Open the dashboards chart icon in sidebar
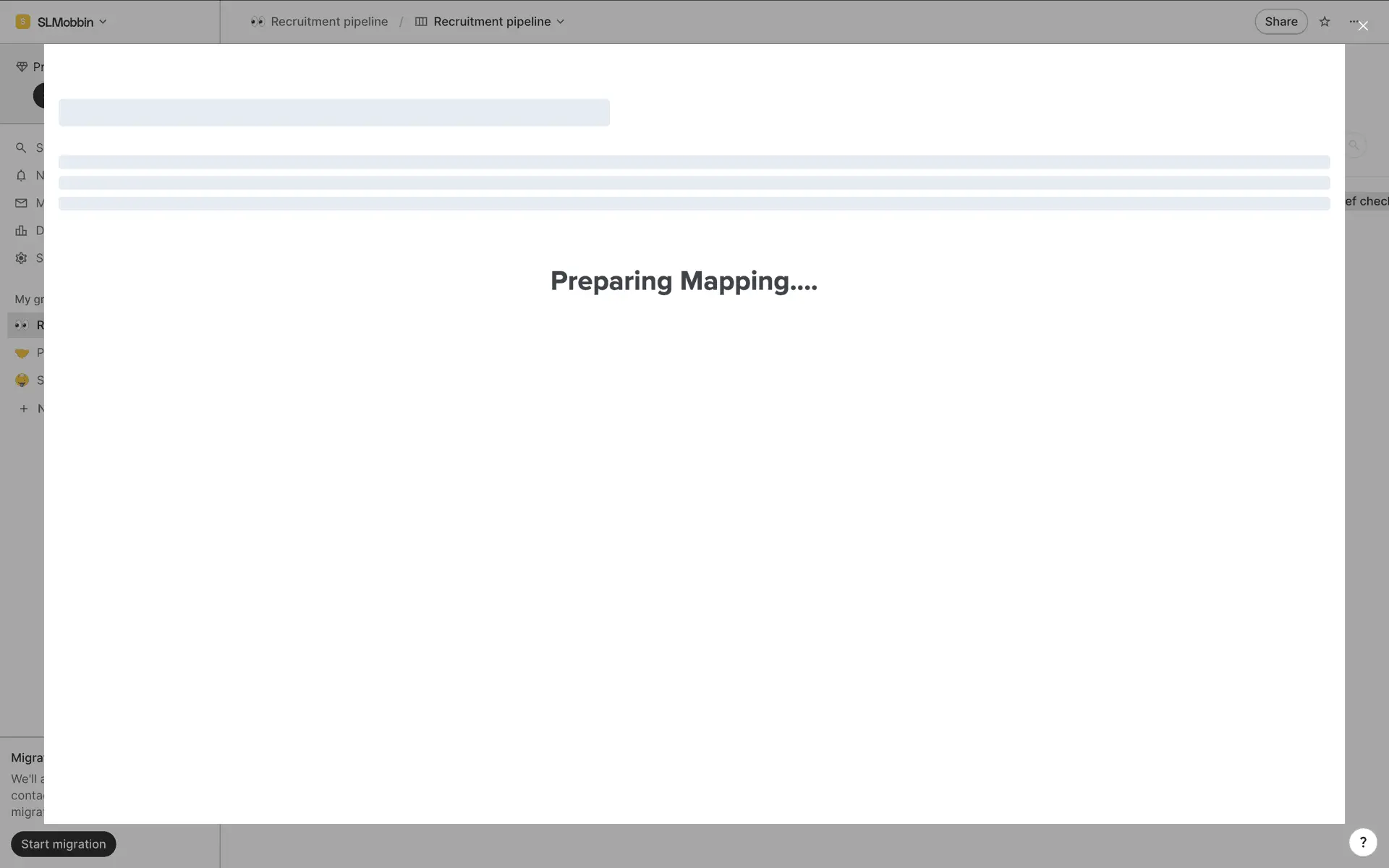 pos(21,231)
